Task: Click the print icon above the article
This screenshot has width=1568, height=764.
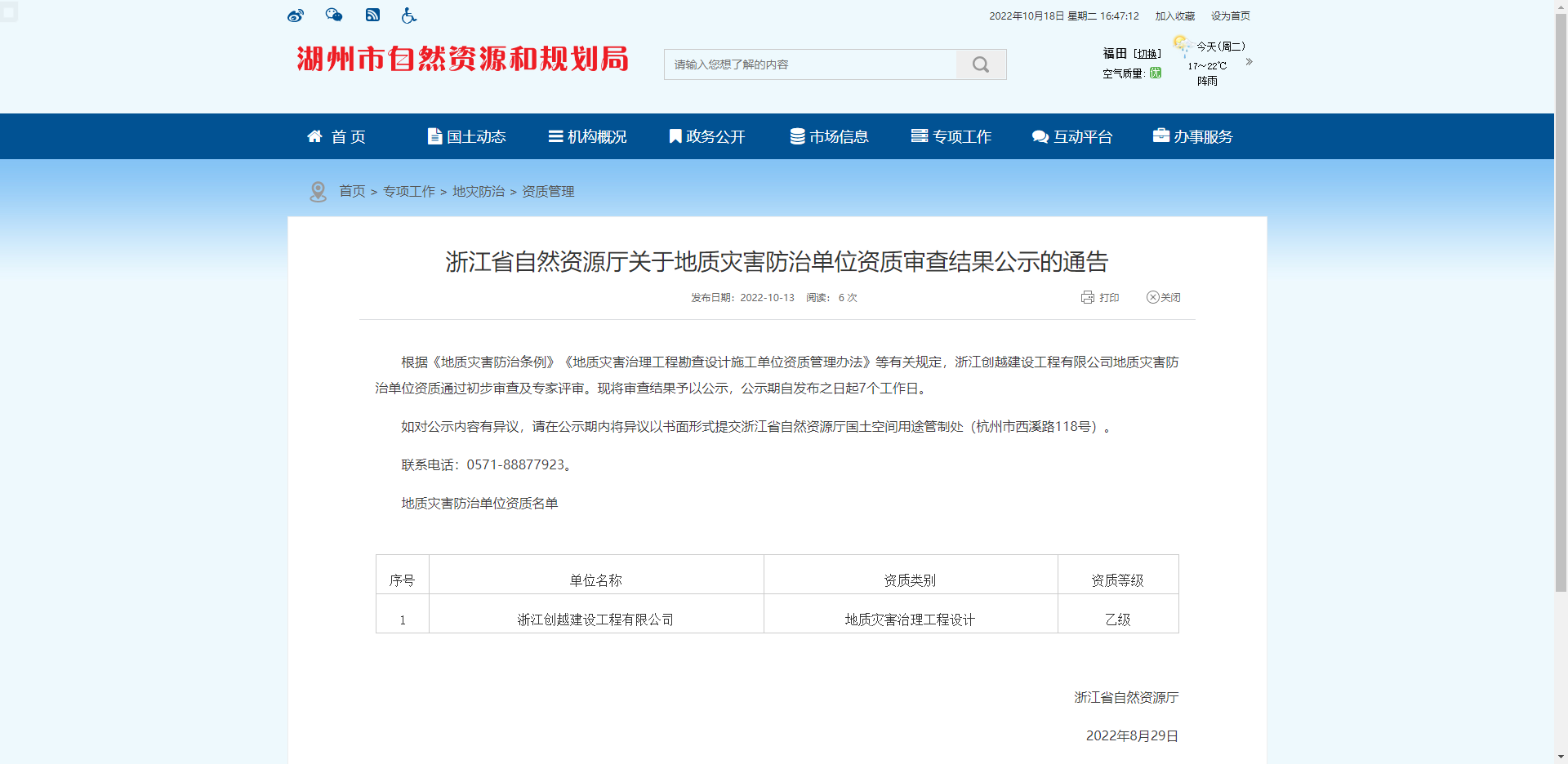Action: point(1087,297)
